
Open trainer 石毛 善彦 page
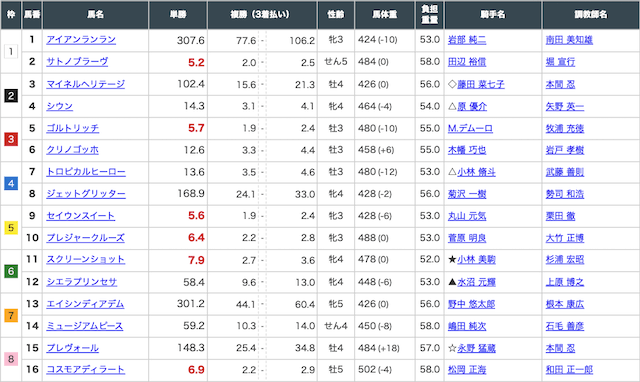click(x=565, y=326)
